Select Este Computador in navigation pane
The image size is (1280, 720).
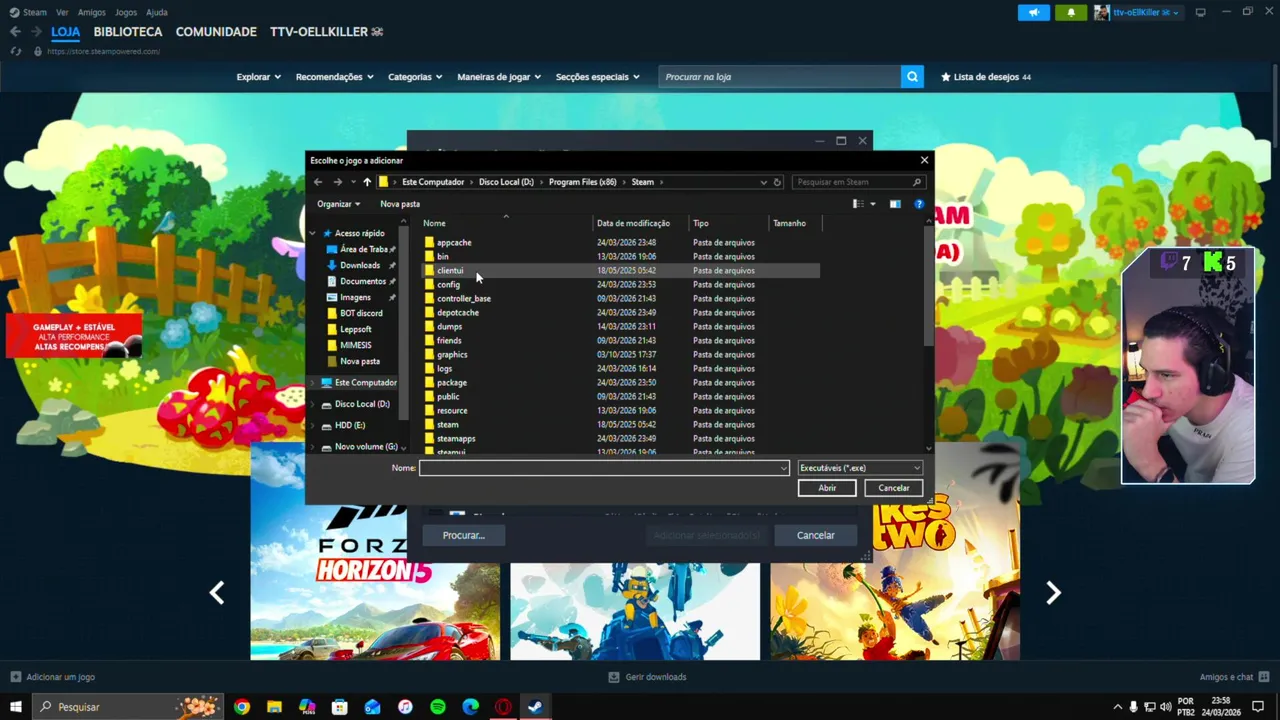tap(358, 383)
